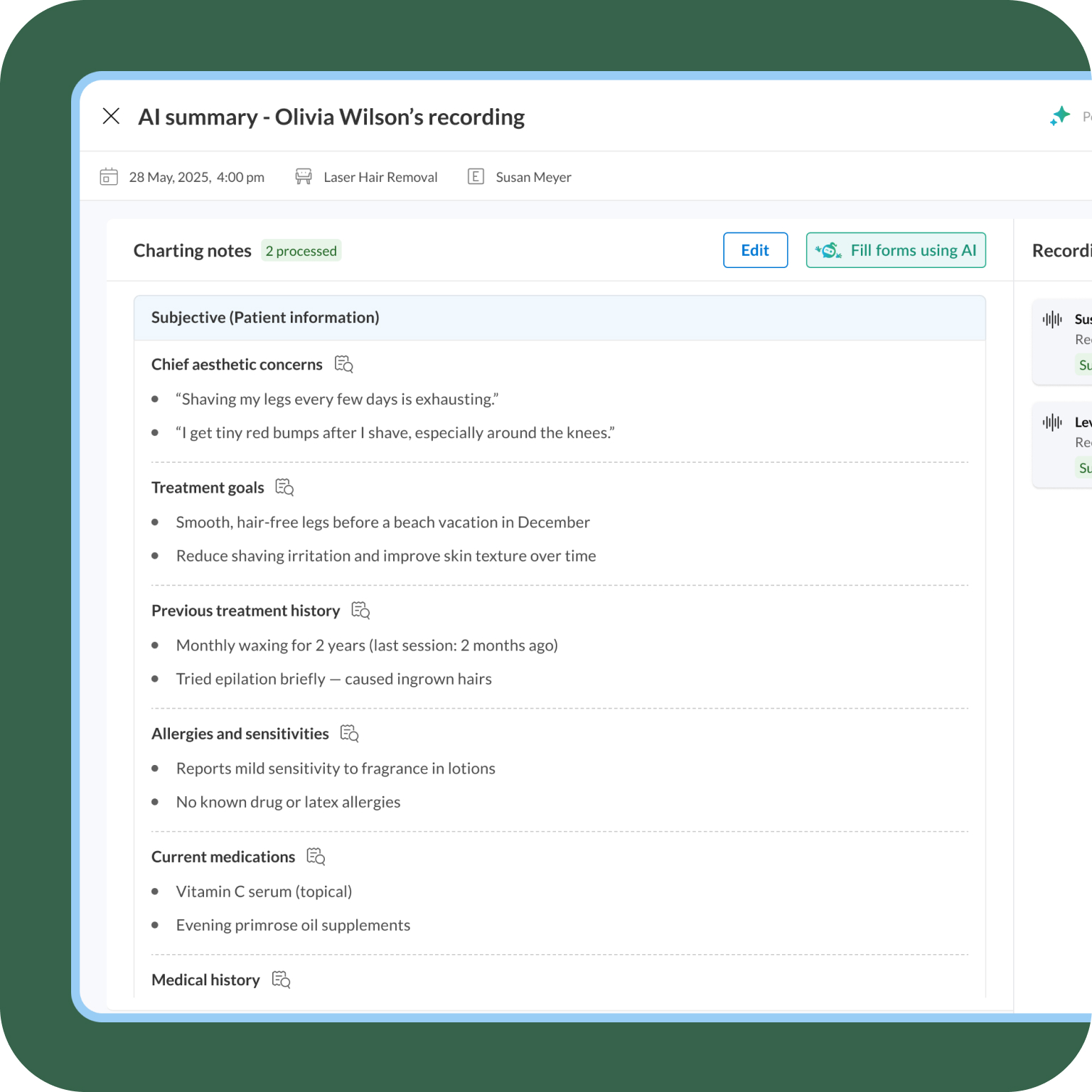Open transcript source icon for Chief aesthetic concerns

coord(344,364)
